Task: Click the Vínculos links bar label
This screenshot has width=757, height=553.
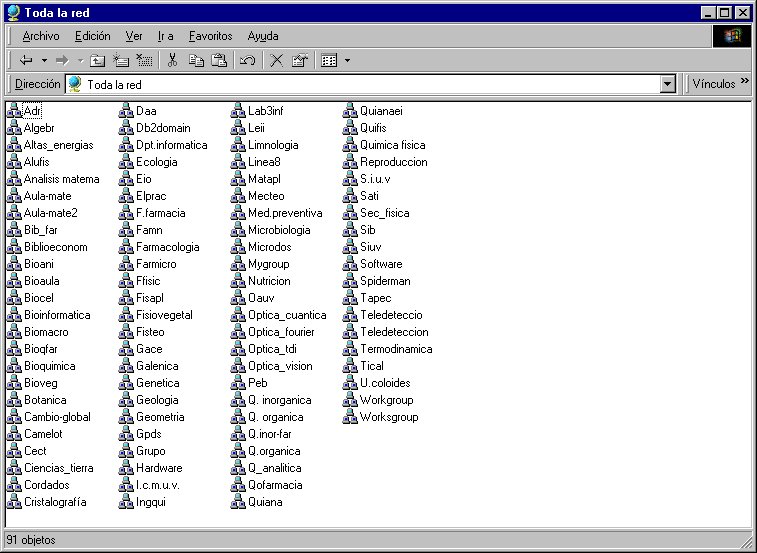Action: (x=714, y=84)
